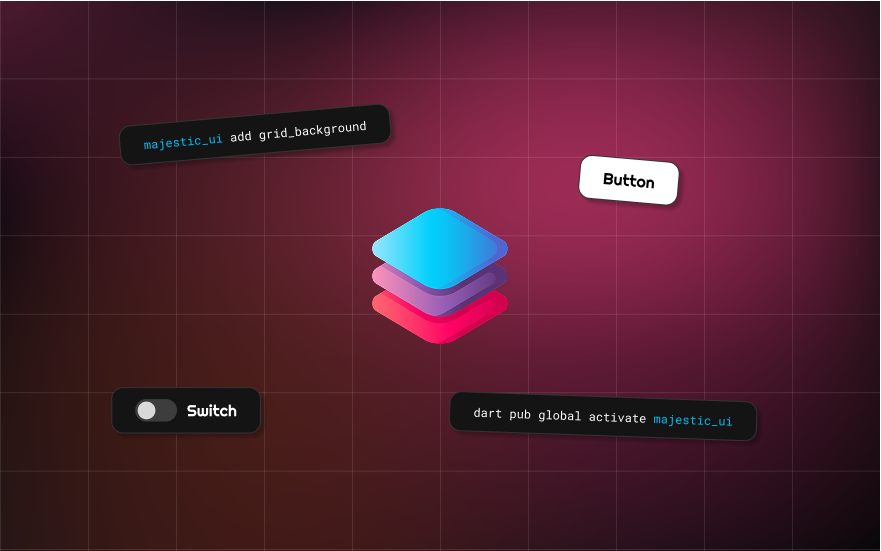Click the grid_background word
This screenshot has height=551, width=881.
312,131
